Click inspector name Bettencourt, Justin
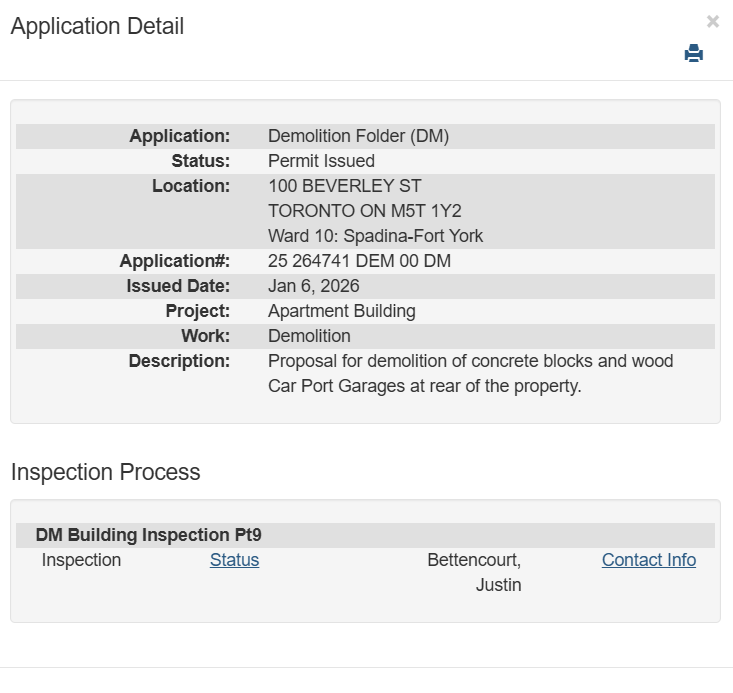The width and height of the screenshot is (733, 693). click(x=474, y=572)
